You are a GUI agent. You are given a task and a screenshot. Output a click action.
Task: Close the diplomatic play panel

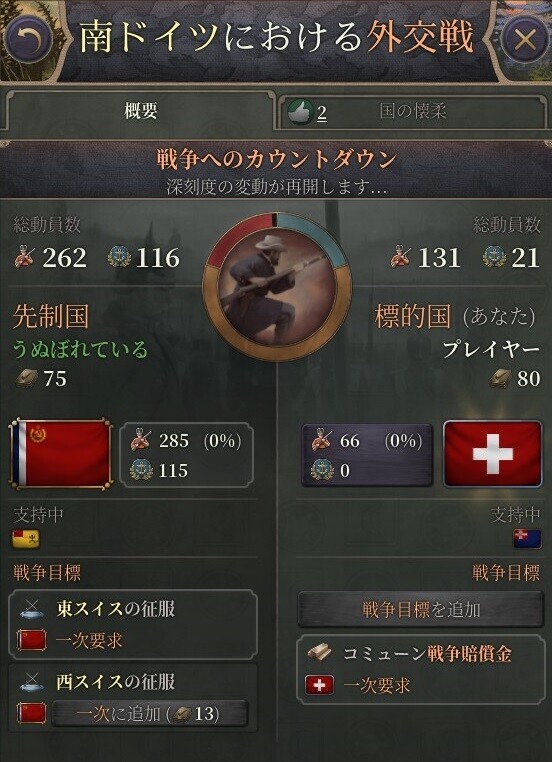525,39
